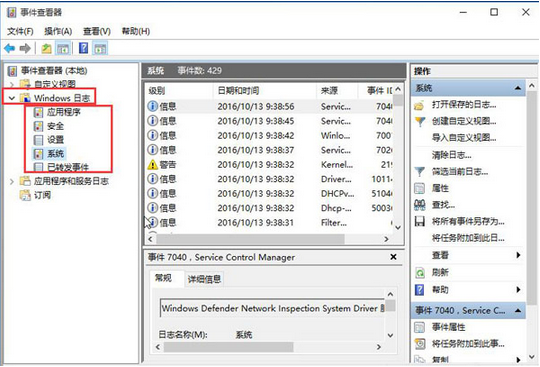Open 属性 in the actions pane
The width and height of the screenshot is (540, 367).
440,188
